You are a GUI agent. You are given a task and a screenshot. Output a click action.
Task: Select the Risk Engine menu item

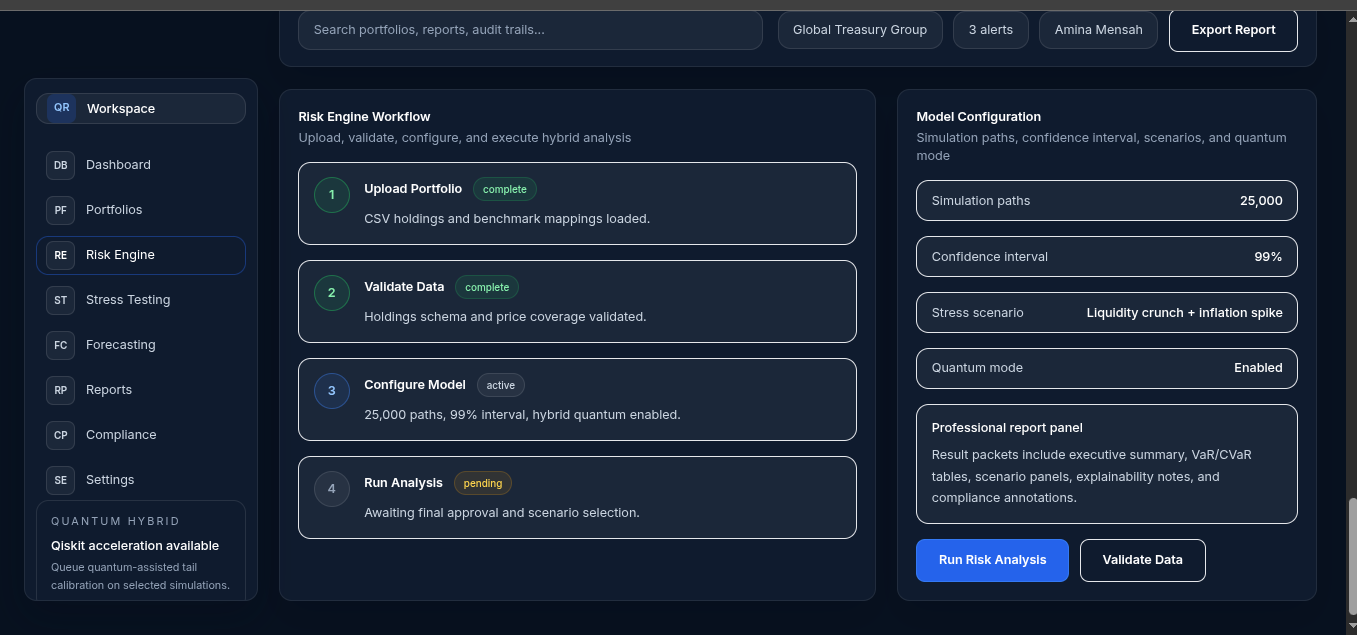pyautogui.click(x=141, y=255)
